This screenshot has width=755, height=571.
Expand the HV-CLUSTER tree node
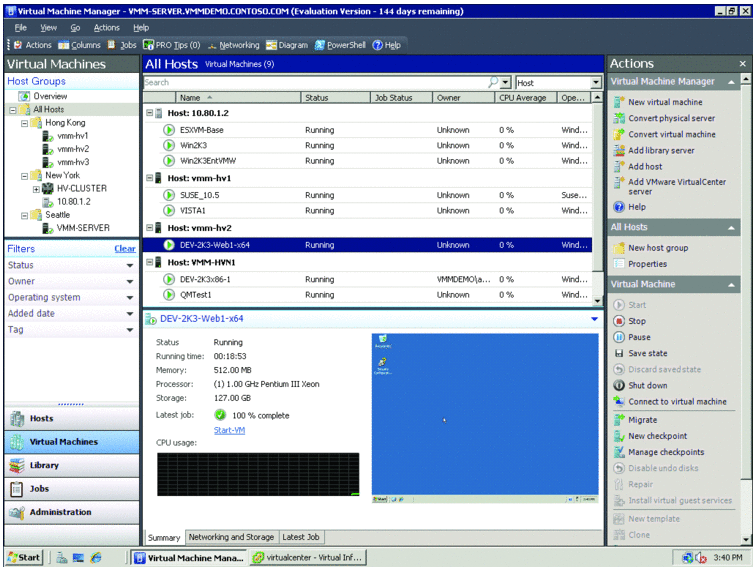point(36,189)
